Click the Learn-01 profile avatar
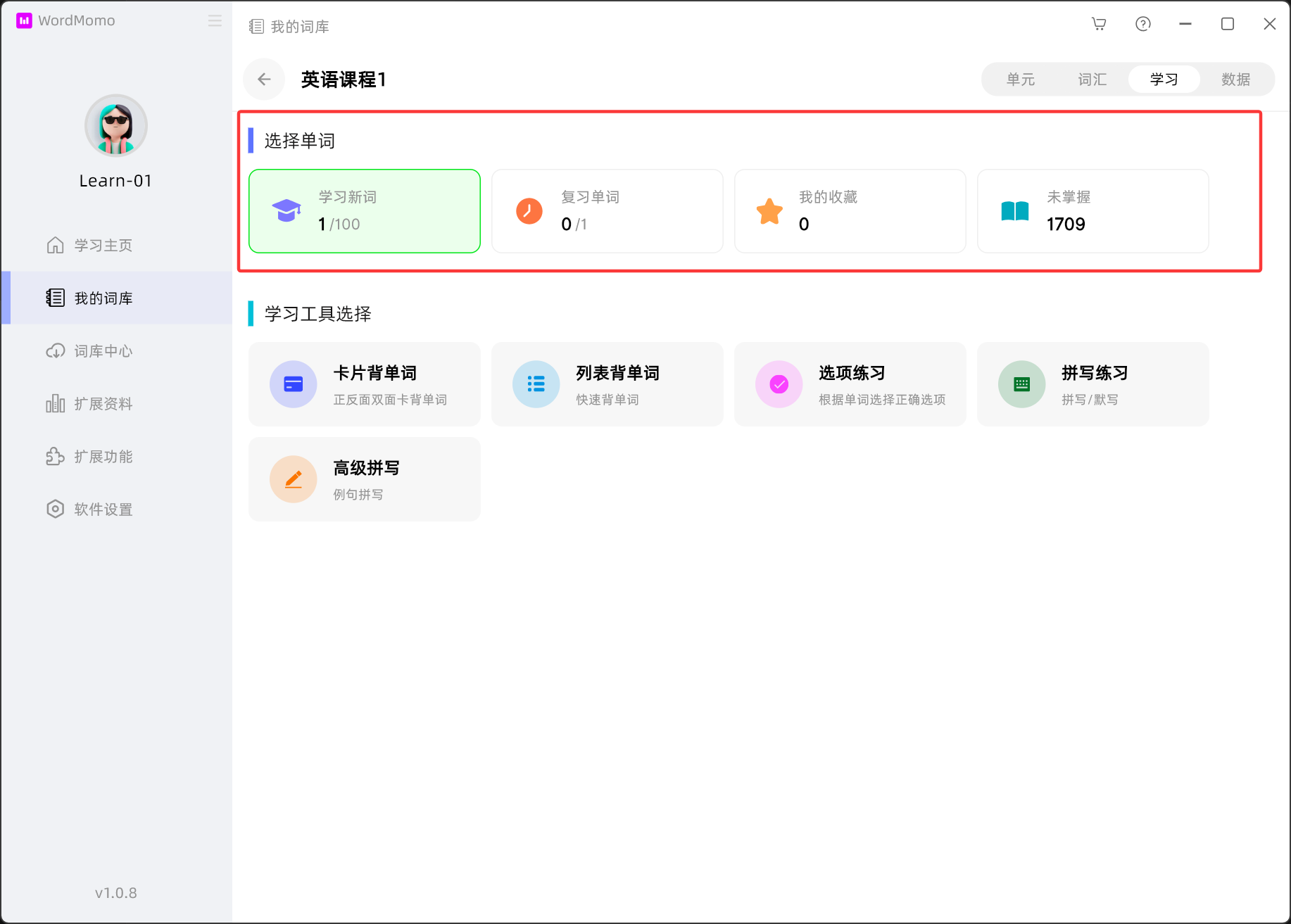The image size is (1291, 924). pyautogui.click(x=116, y=126)
